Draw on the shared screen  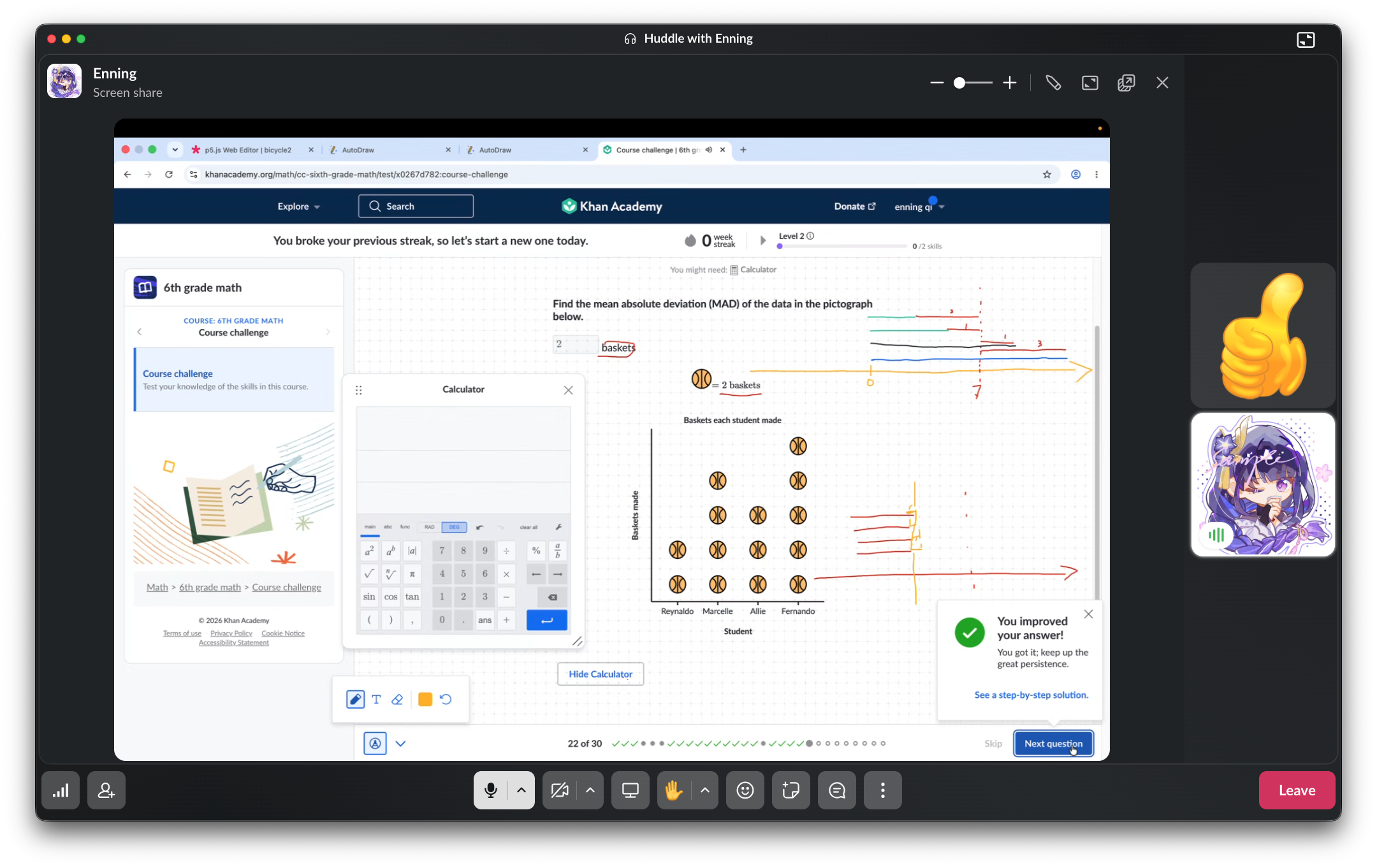click(1053, 83)
